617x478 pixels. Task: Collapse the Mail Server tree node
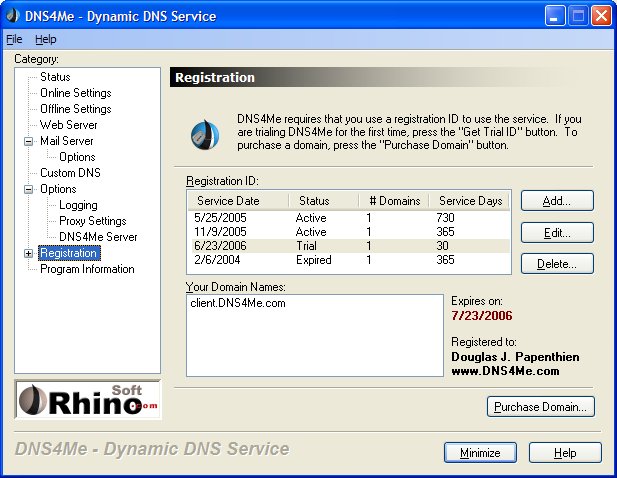coord(28,141)
